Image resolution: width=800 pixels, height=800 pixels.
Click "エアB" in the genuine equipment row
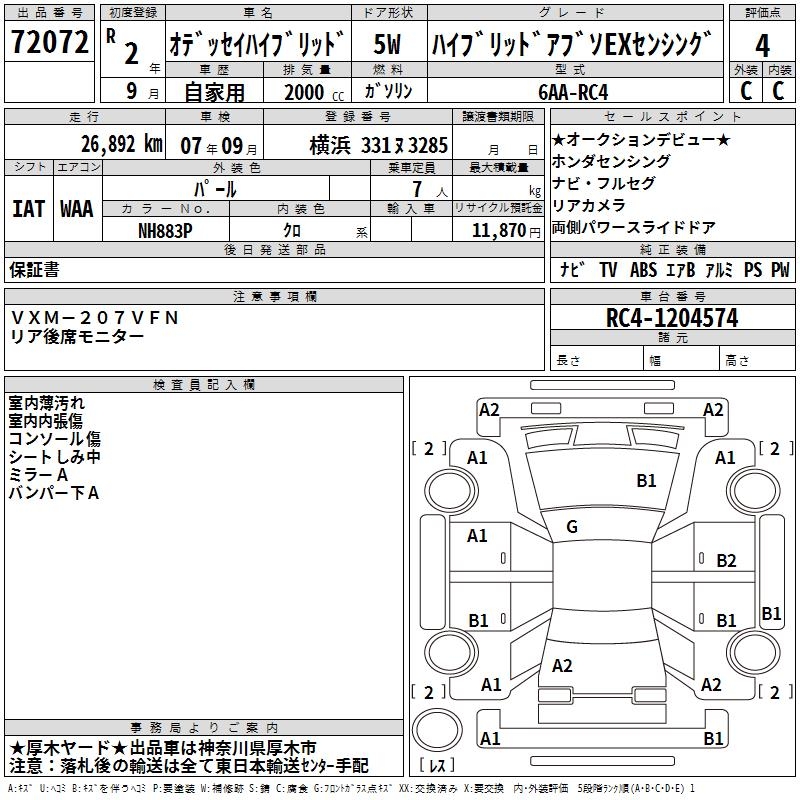tap(681, 269)
